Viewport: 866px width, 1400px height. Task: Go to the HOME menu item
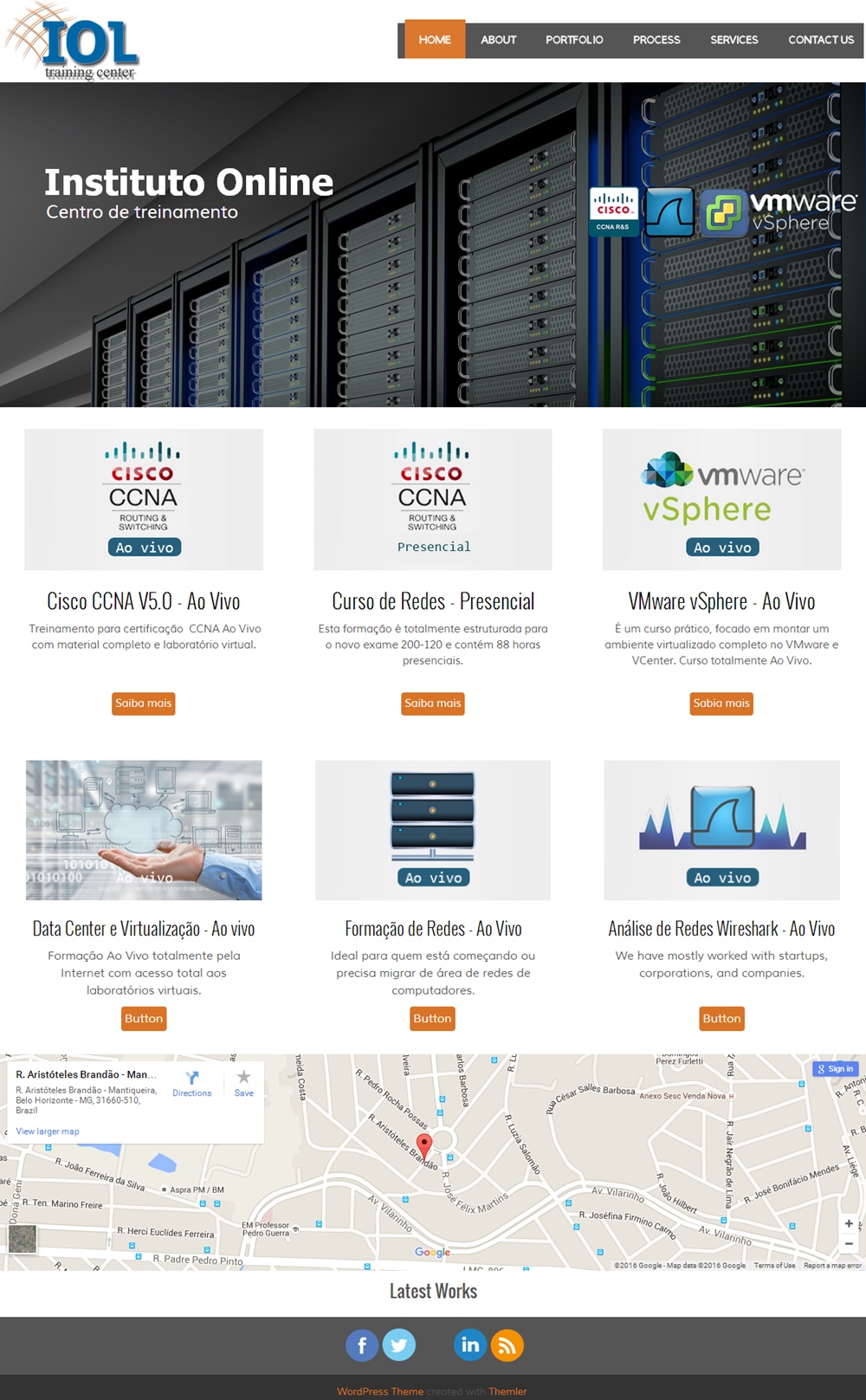435,40
